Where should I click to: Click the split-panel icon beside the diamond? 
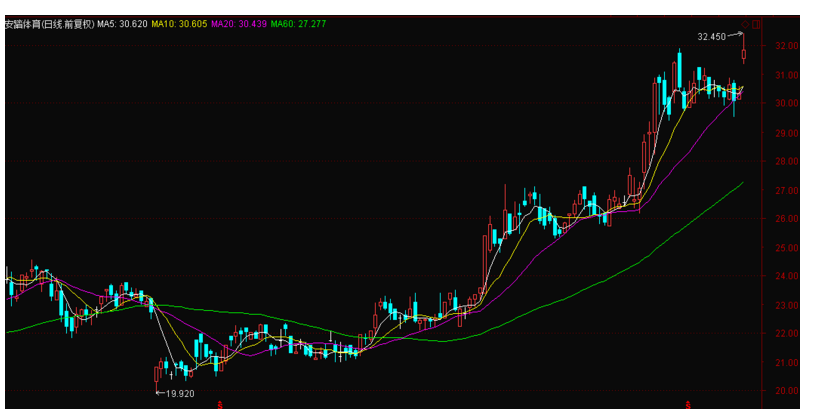click(x=756, y=24)
